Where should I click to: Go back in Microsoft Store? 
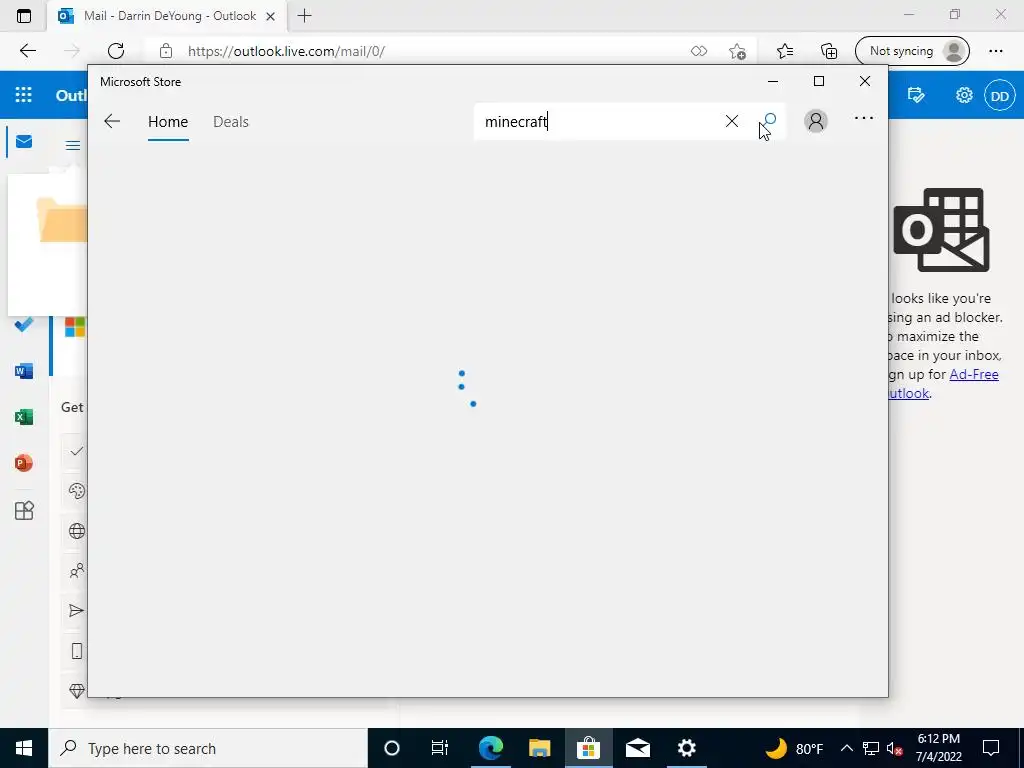[112, 121]
